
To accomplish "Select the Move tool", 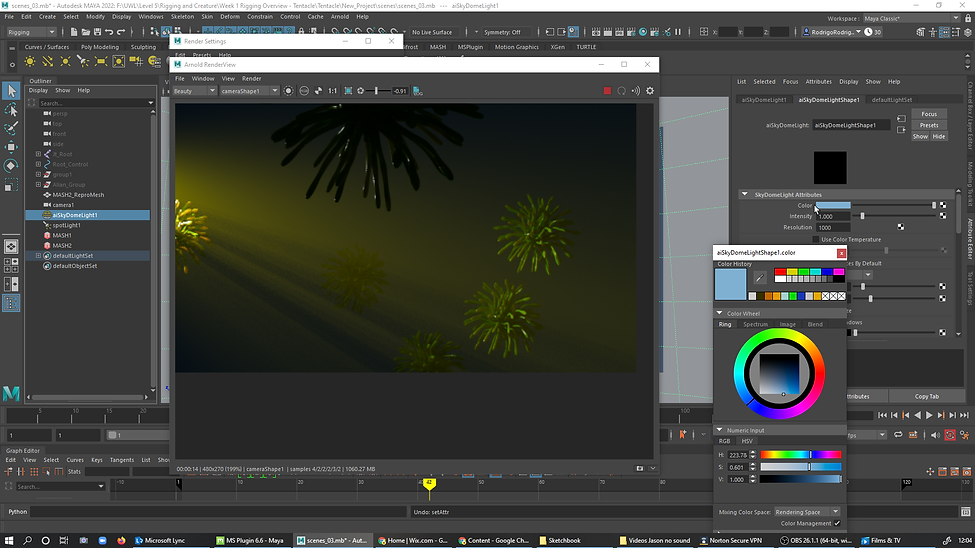I will pyautogui.click(x=11, y=147).
